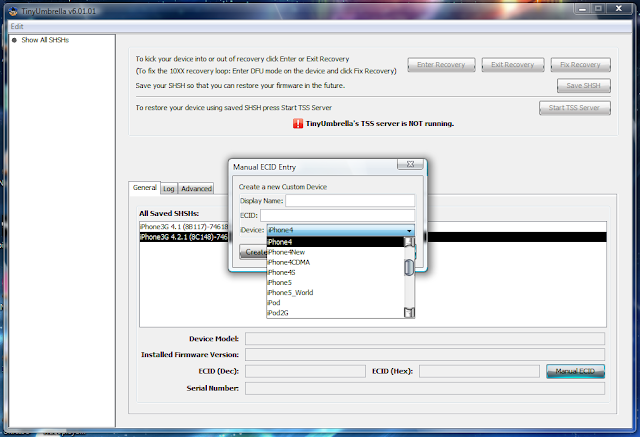640x437 pixels.
Task: Click the Exit Recovery button
Action: [x=513, y=64]
